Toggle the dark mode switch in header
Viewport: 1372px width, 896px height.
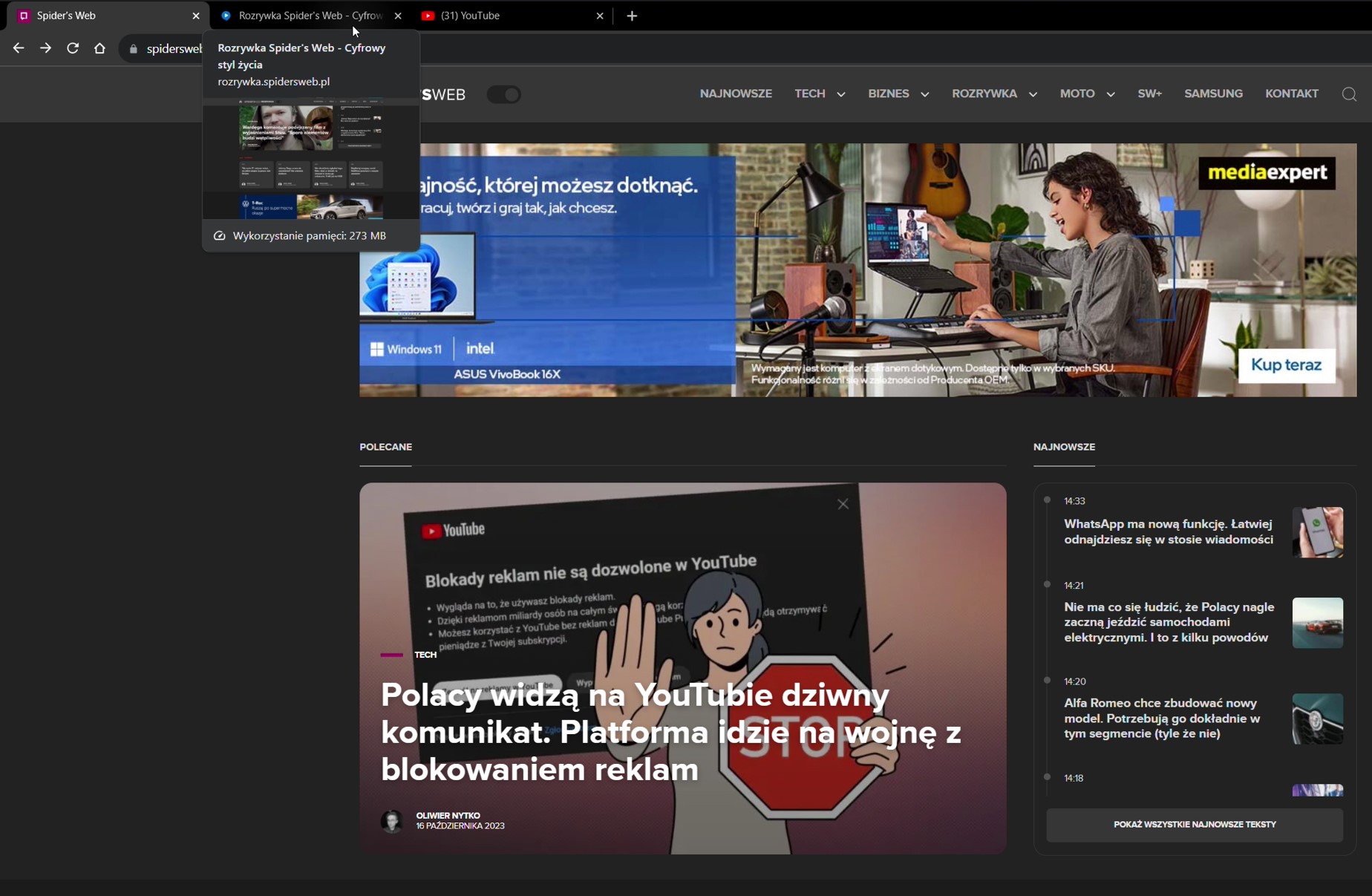[x=503, y=94]
